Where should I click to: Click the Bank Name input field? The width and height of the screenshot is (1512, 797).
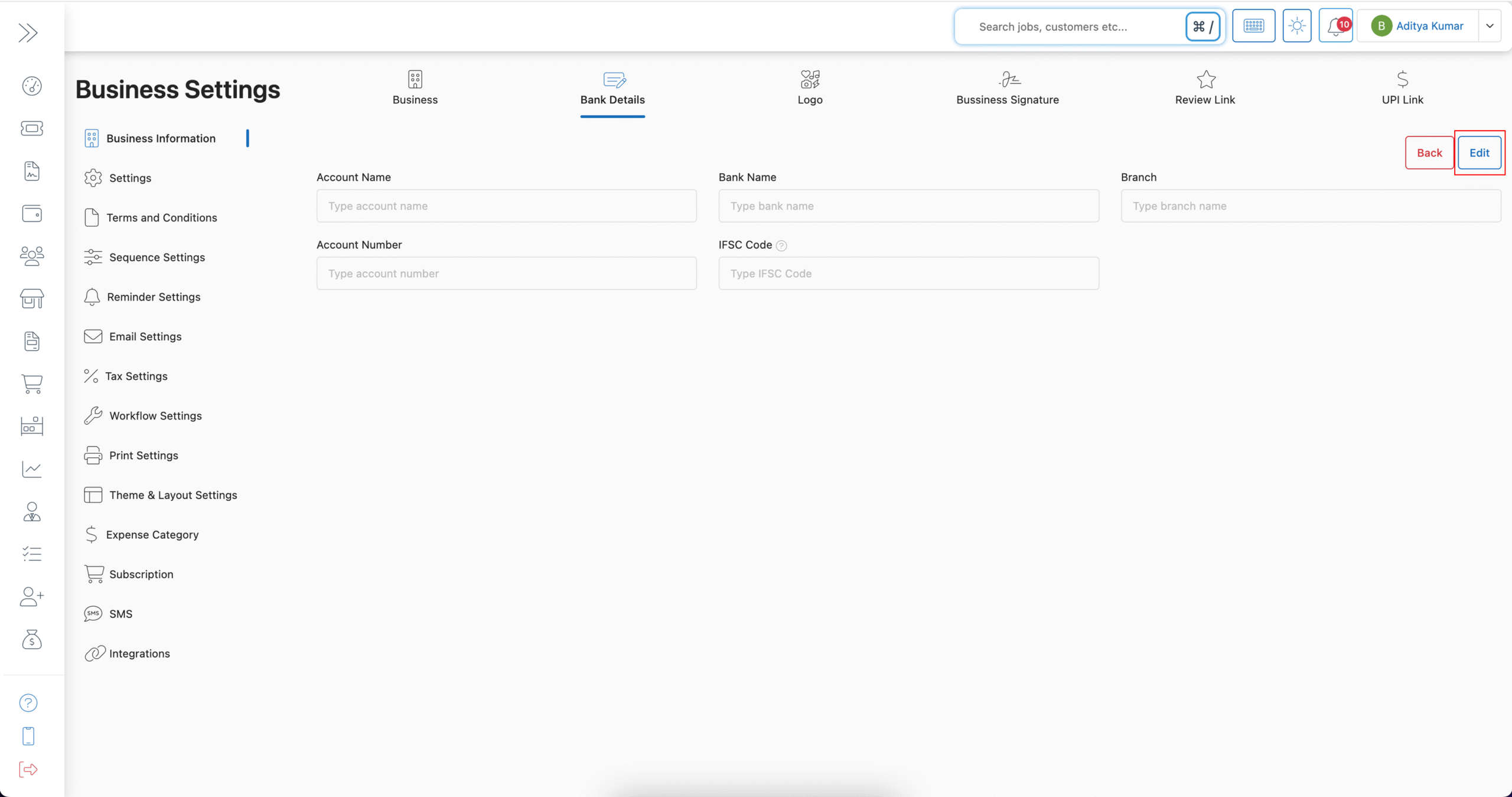tap(909, 206)
